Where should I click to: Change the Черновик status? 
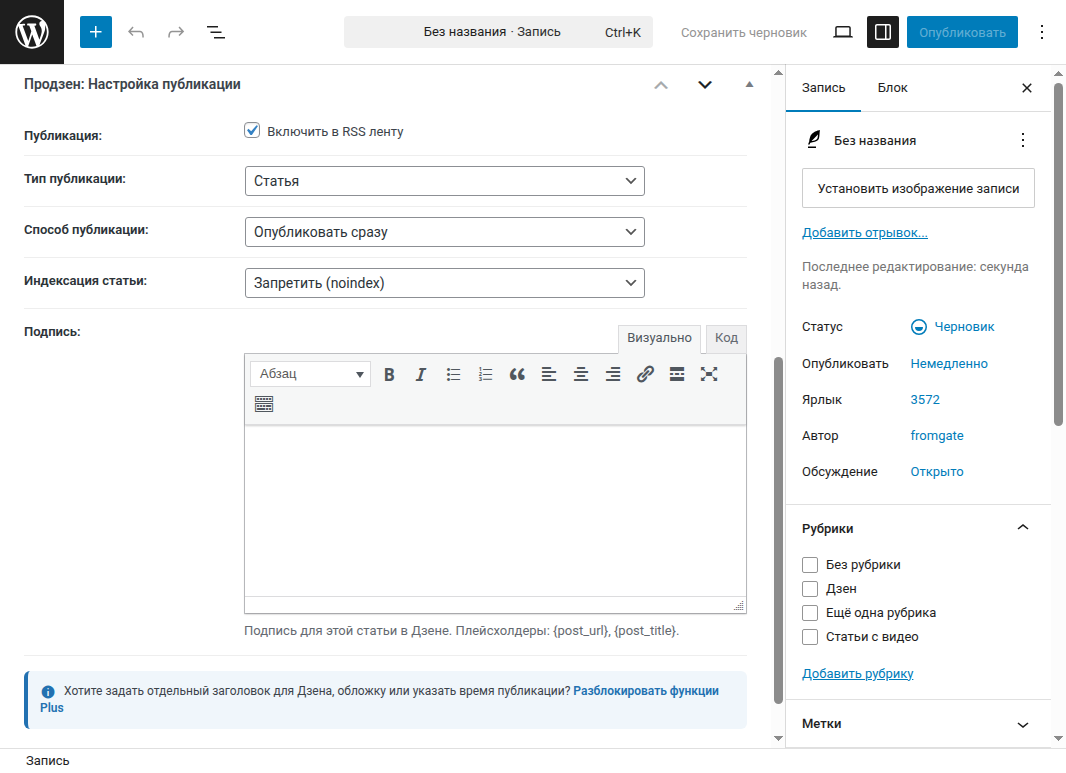[964, 327]
